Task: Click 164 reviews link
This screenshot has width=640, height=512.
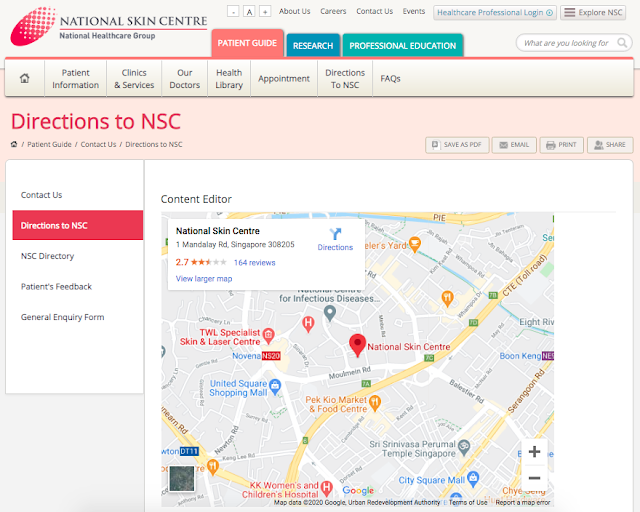Action: pos(254,263)
